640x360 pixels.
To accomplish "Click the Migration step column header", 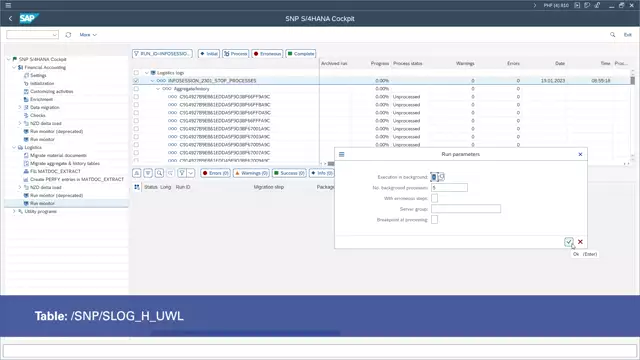I will (269, 187).
